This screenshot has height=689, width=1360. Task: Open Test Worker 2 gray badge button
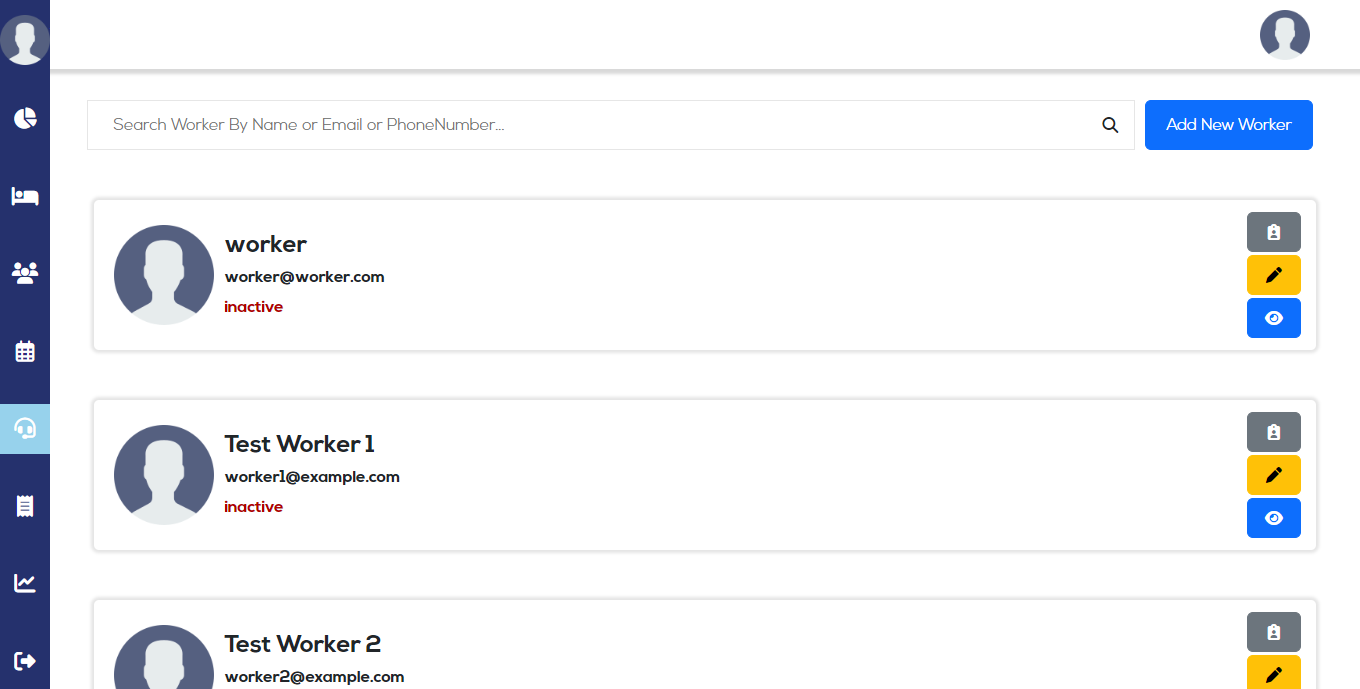point(1273,632)
